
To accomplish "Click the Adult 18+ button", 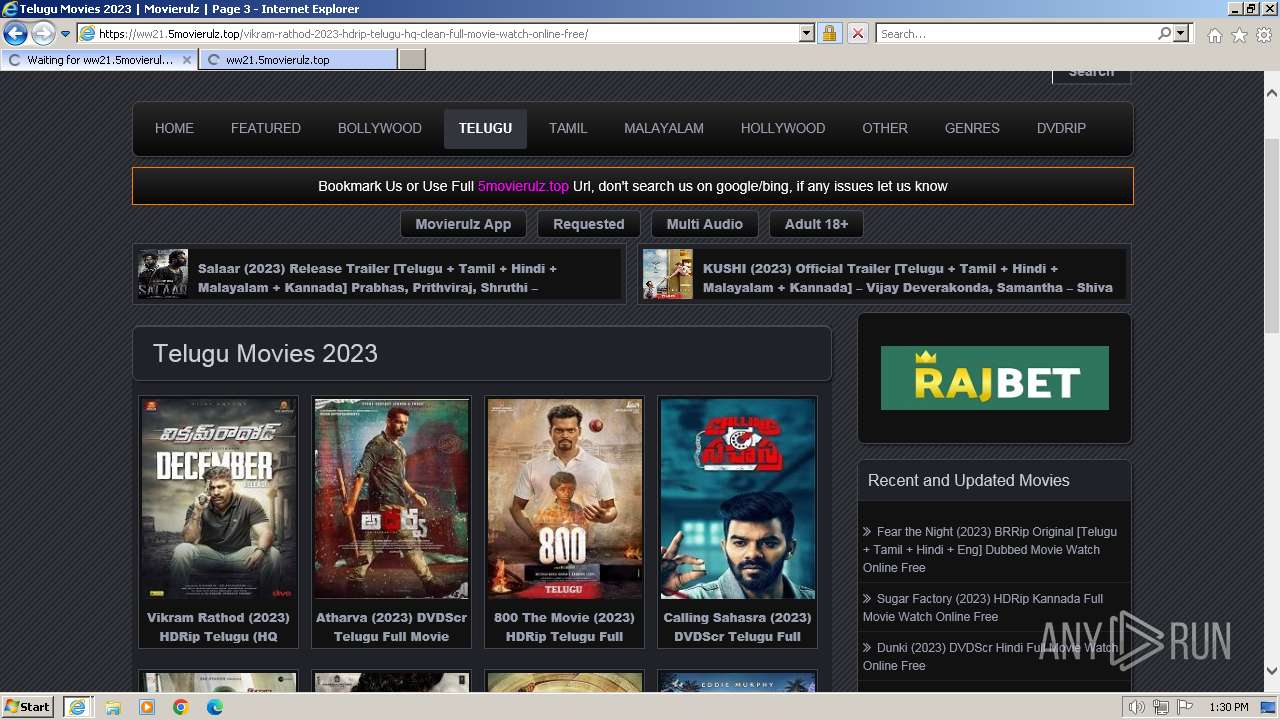I will (816, 224).
